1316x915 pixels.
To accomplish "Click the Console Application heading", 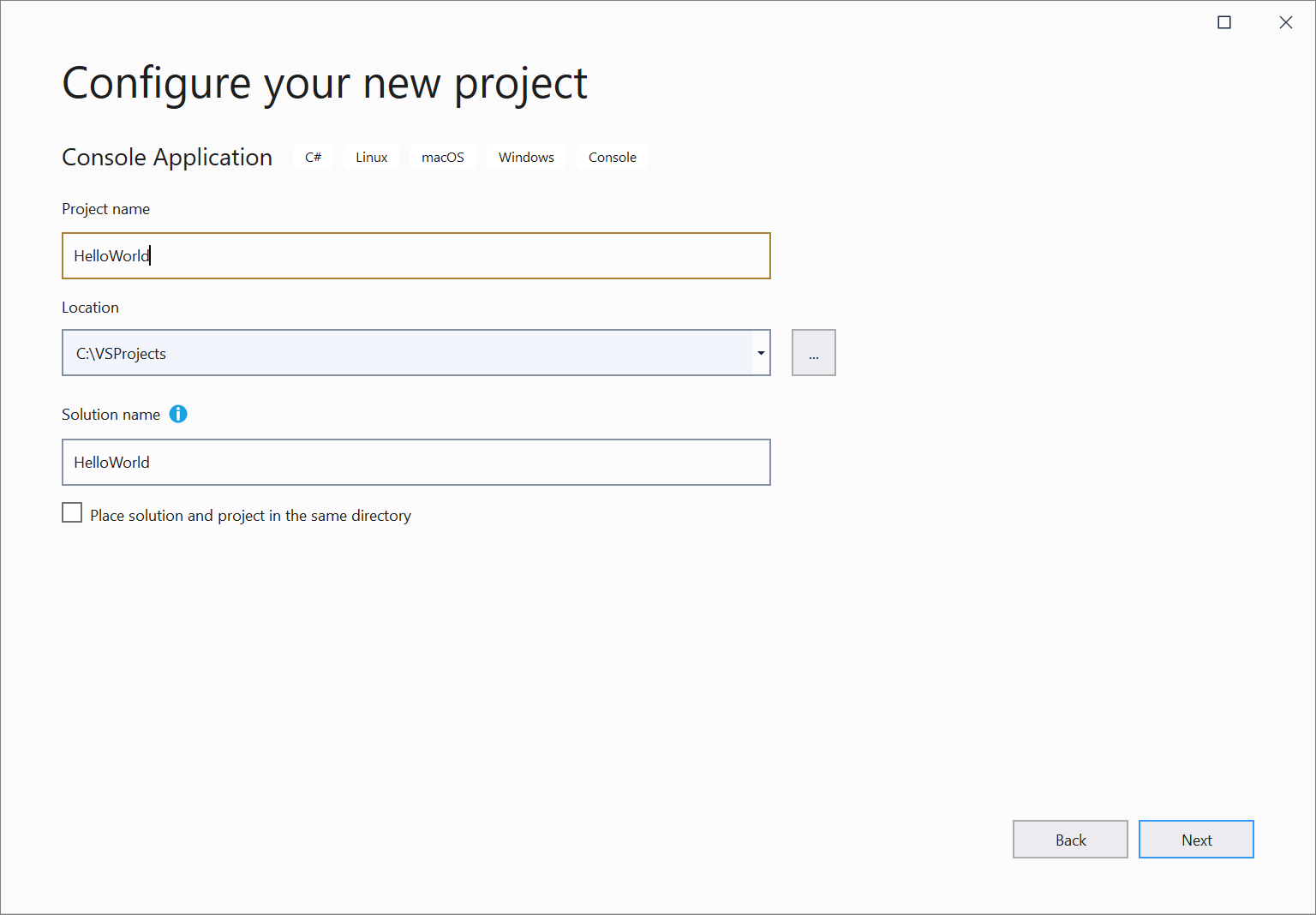I will tap(167, 157).
